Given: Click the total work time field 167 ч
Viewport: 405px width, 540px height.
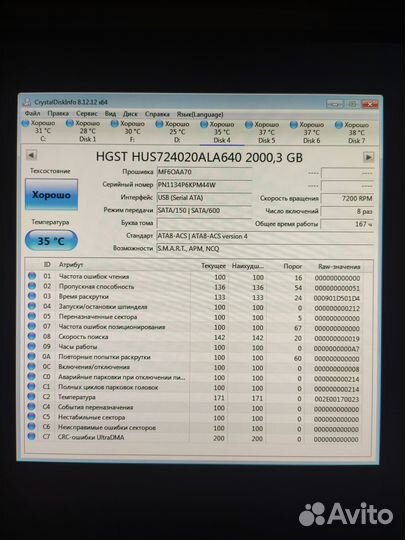Looking at the screenshot, I should coord(347,224).
